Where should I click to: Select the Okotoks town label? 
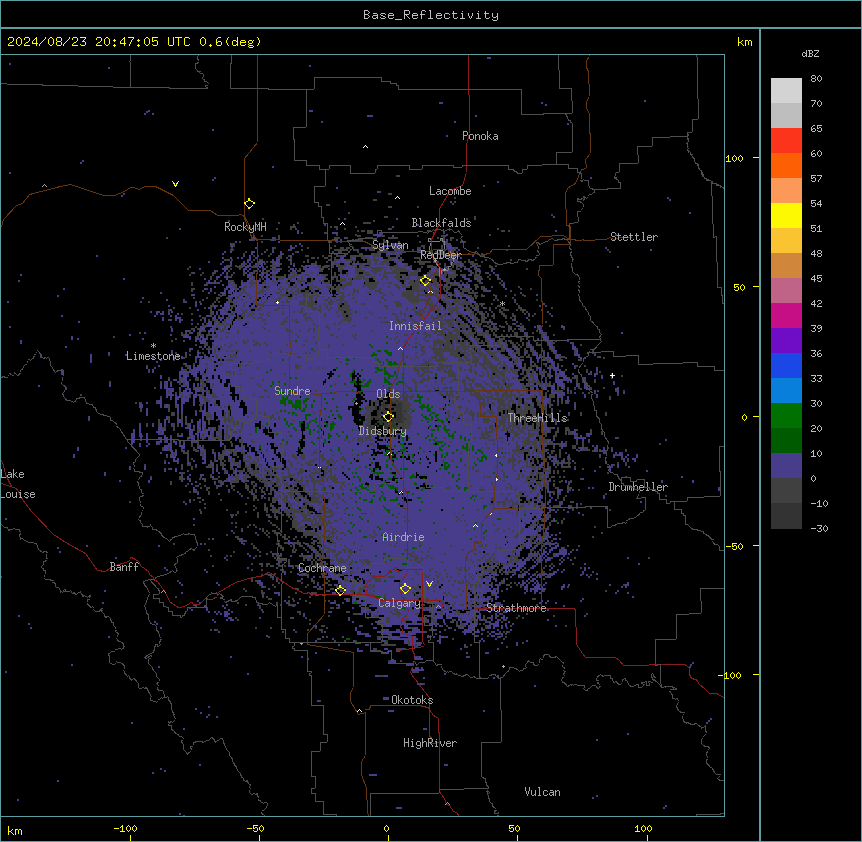(x=412, y=700)
